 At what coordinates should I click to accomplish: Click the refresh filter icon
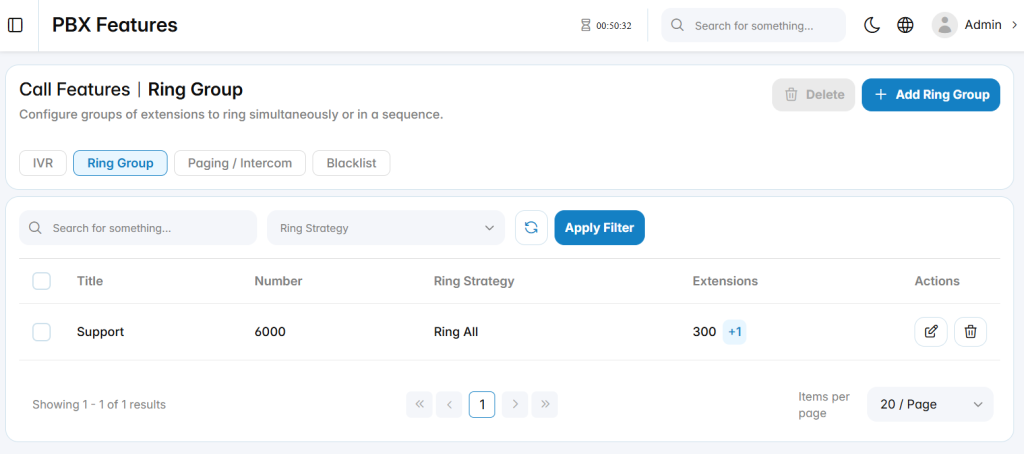tap(532, 227)
